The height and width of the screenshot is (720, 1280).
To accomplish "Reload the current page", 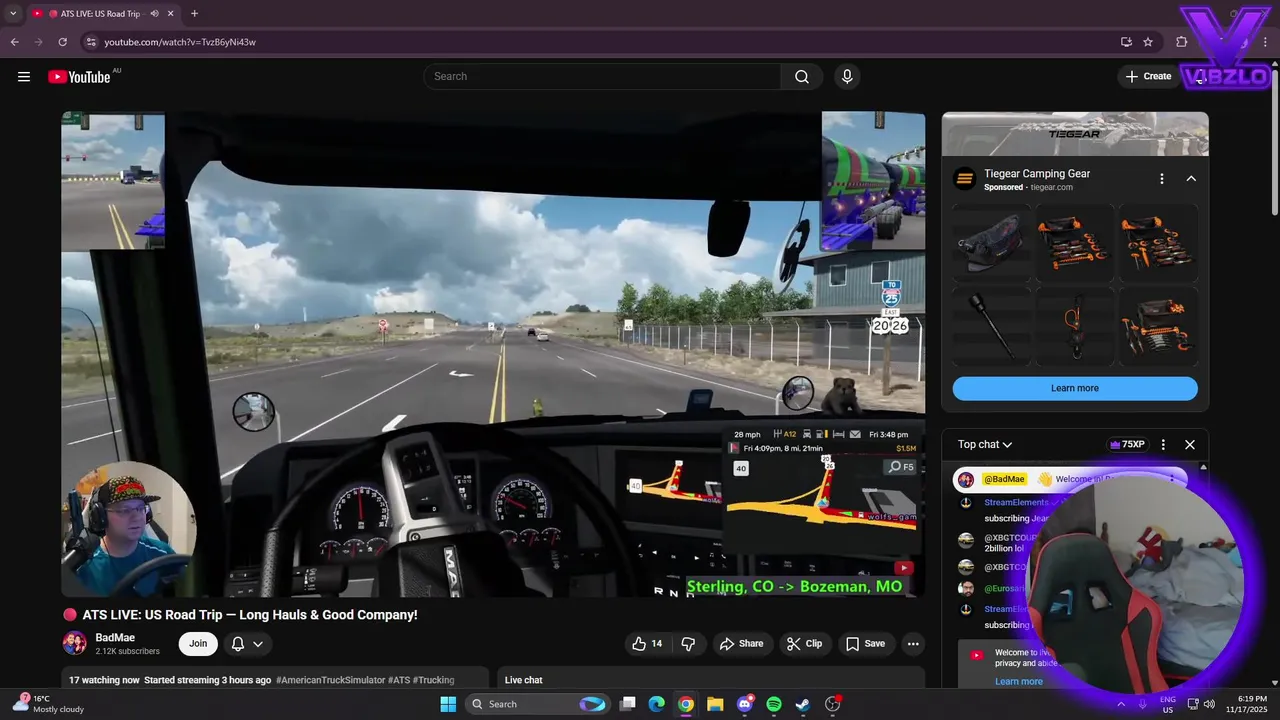I will pos(62,42).
